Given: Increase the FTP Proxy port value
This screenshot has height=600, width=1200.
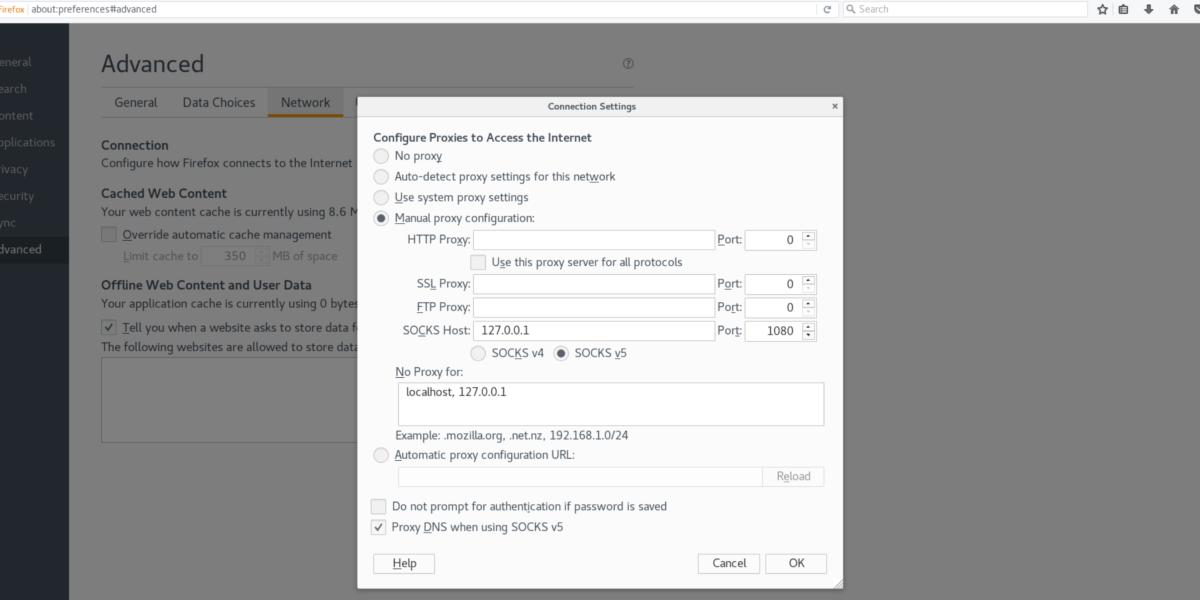Looking at the screenshot, I should click(809, 303).
